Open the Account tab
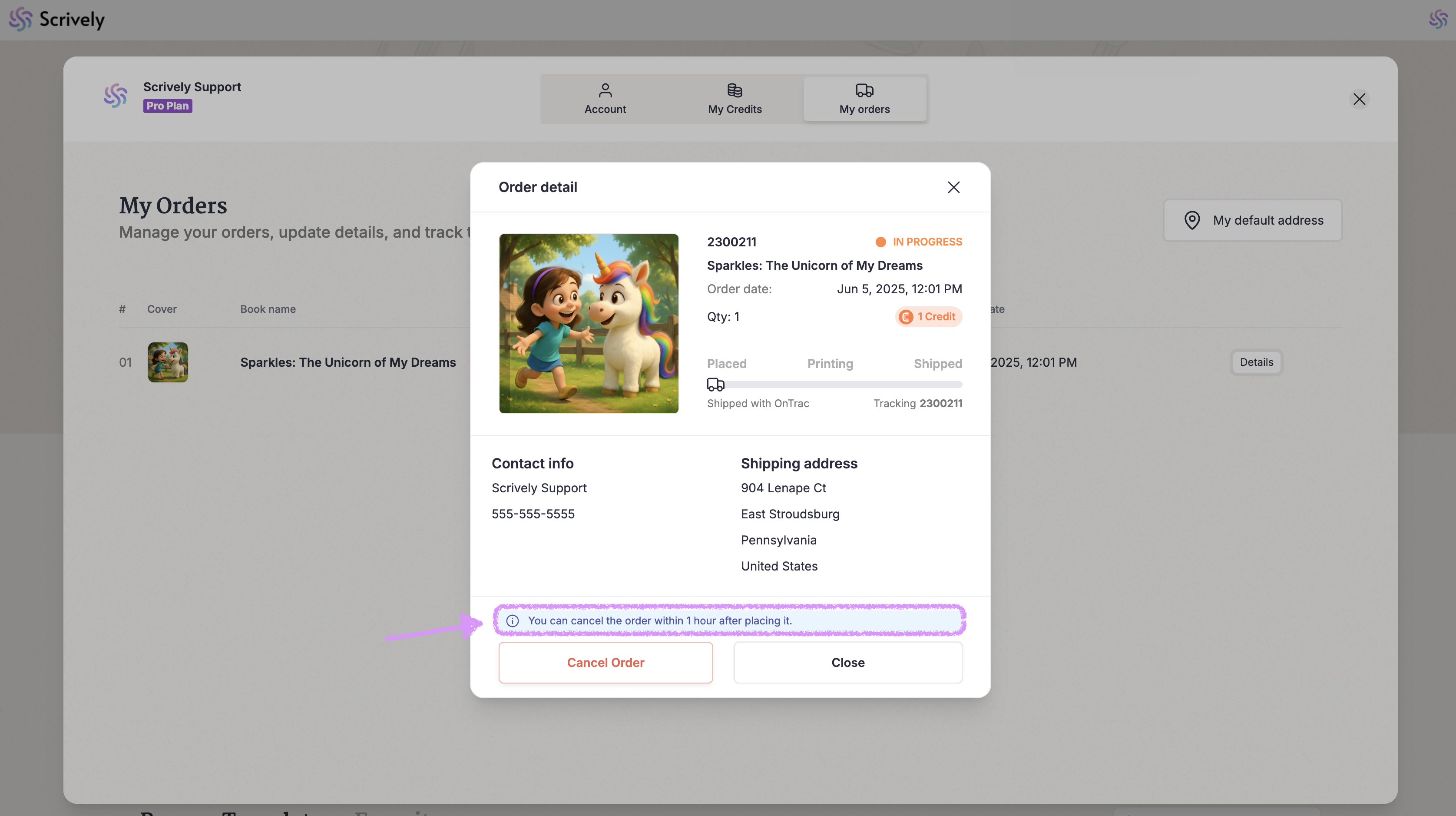The image size is (1456, 816). [605, 99]
